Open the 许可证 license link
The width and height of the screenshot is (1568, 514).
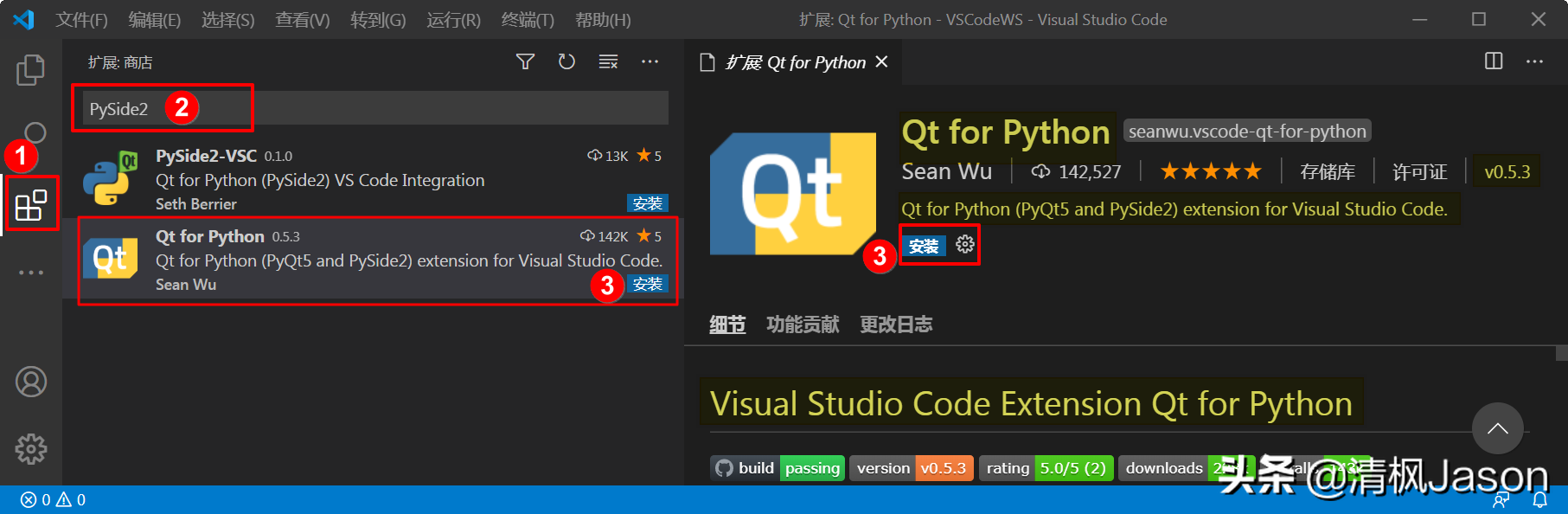(x=1420, y=171)
